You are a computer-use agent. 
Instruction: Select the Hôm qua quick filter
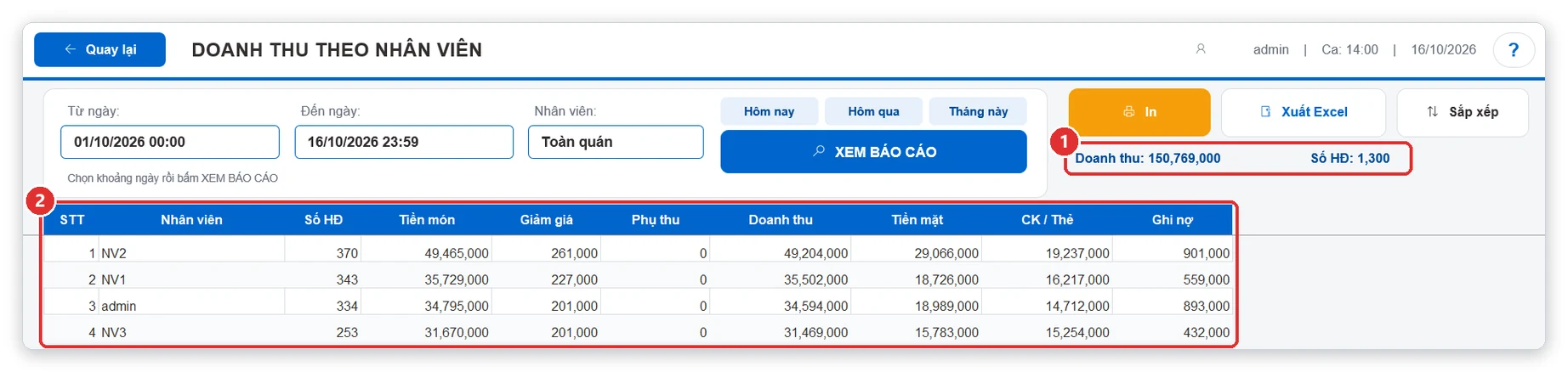click(873, 111)
